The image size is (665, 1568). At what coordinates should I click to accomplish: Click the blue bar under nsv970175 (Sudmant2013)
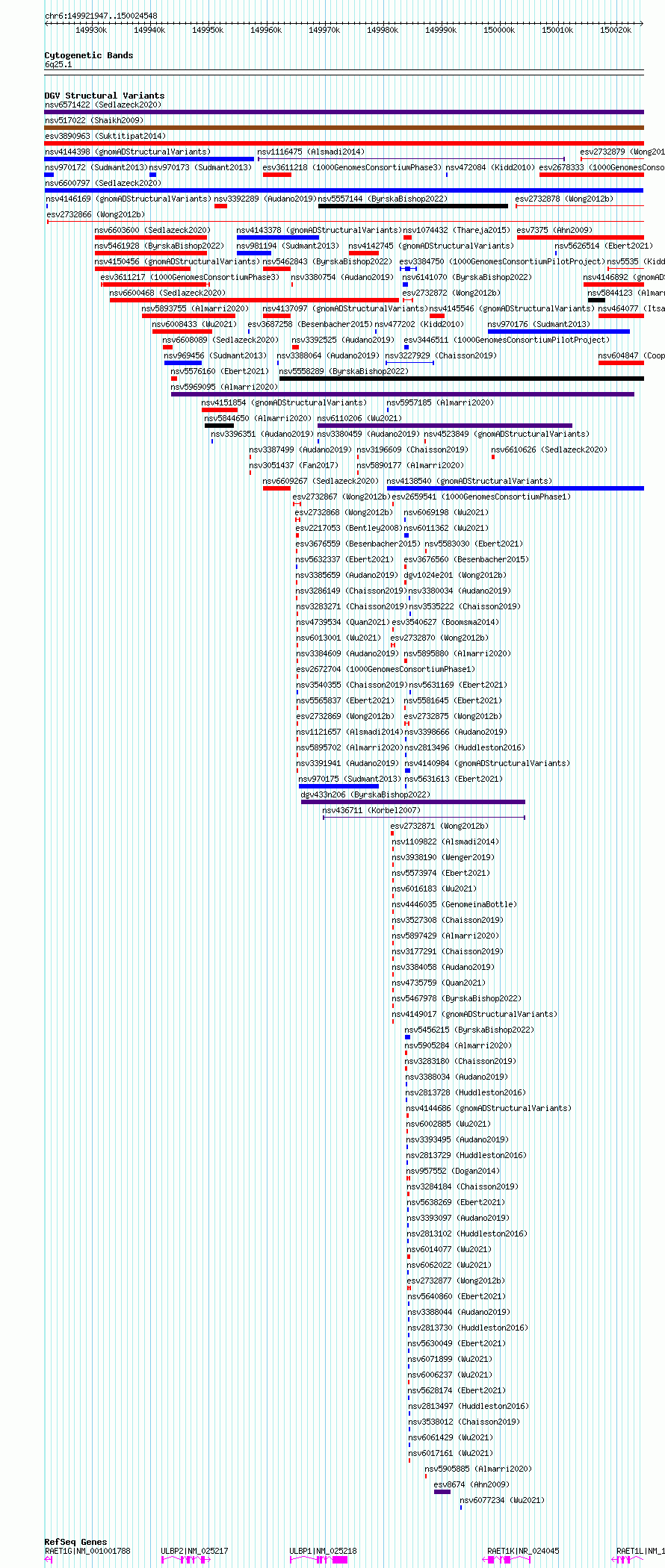(338, 786)
